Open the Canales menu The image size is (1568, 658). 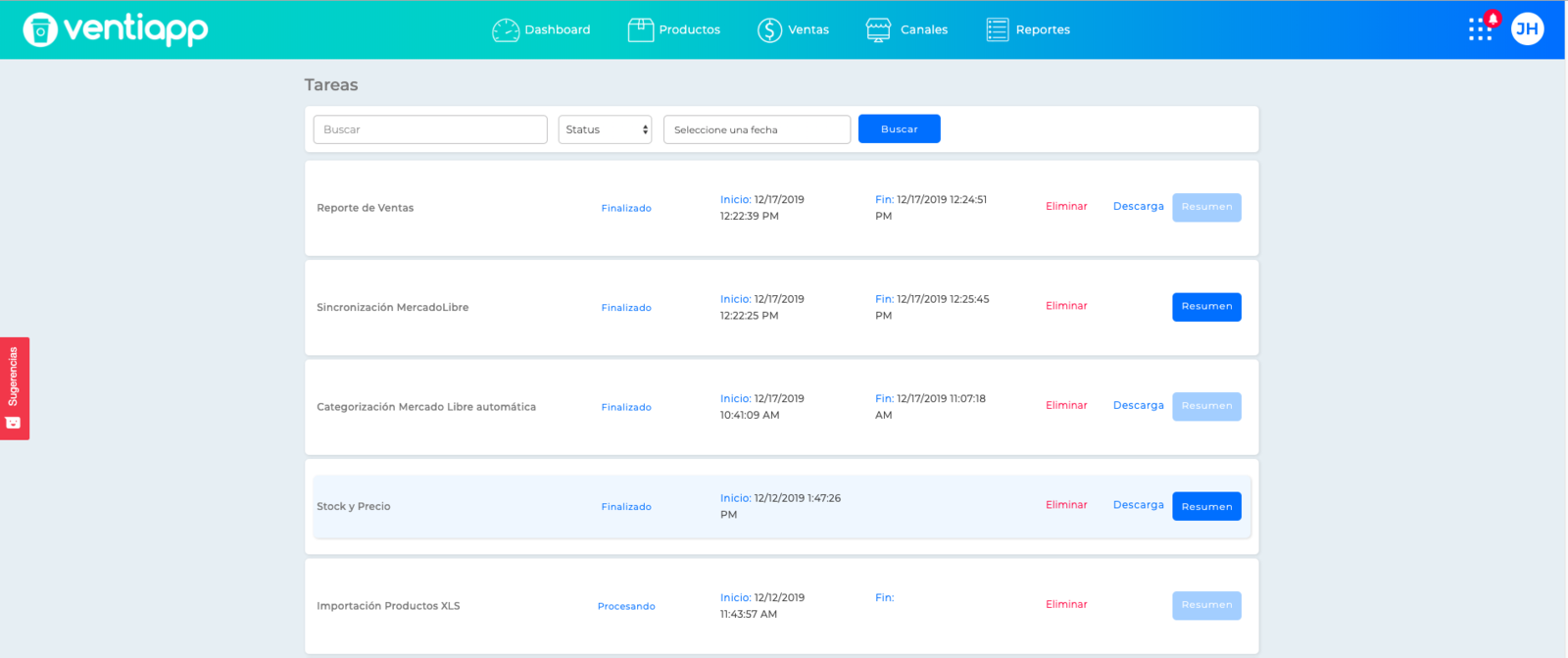924,30
